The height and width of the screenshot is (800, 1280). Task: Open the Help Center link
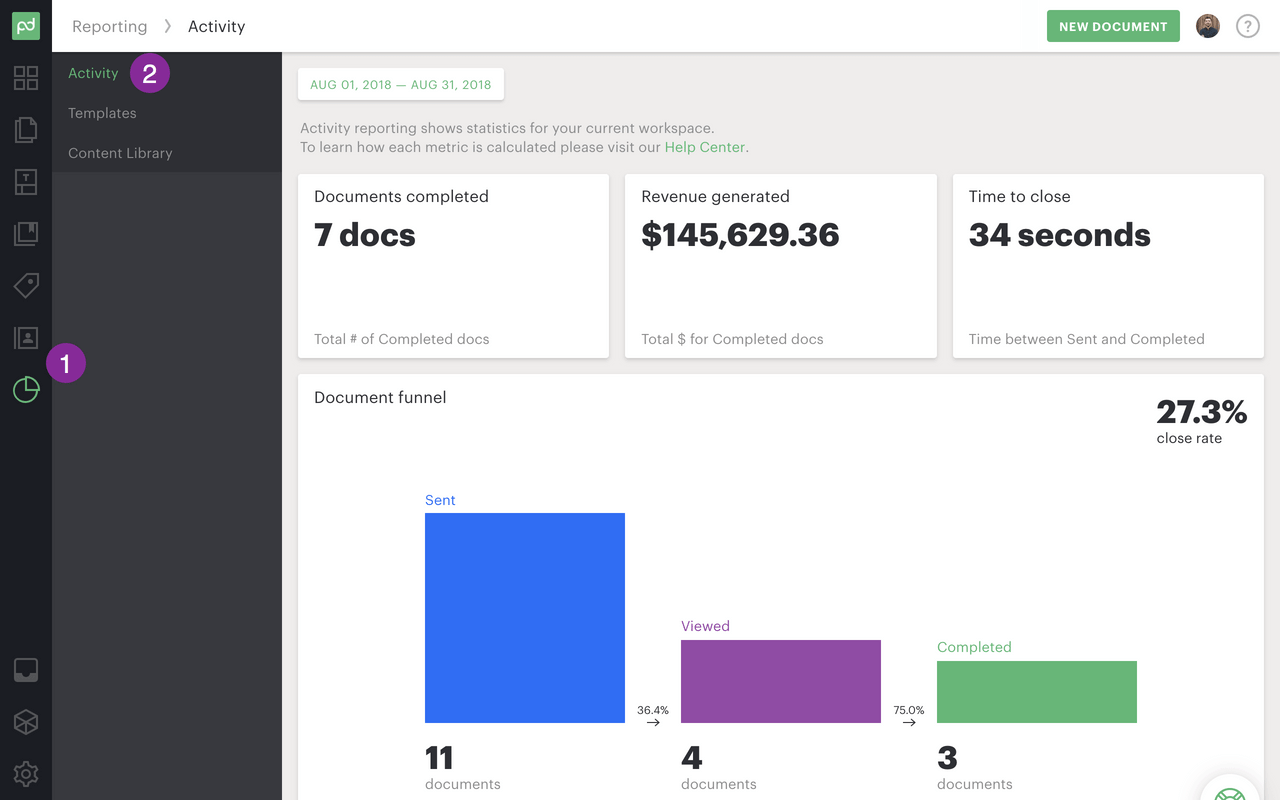[704, 146]
